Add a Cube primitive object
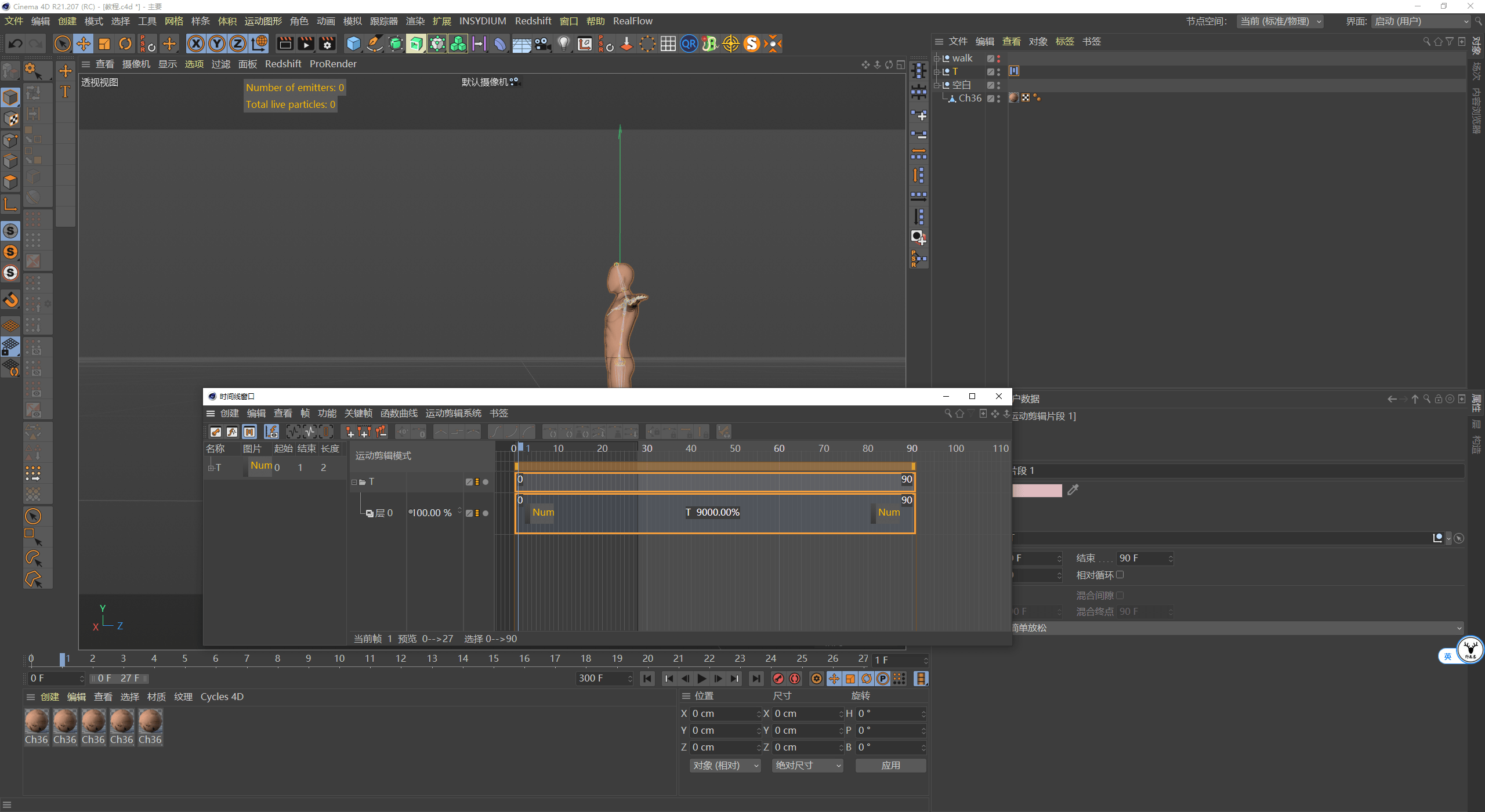 pos(353,43)
